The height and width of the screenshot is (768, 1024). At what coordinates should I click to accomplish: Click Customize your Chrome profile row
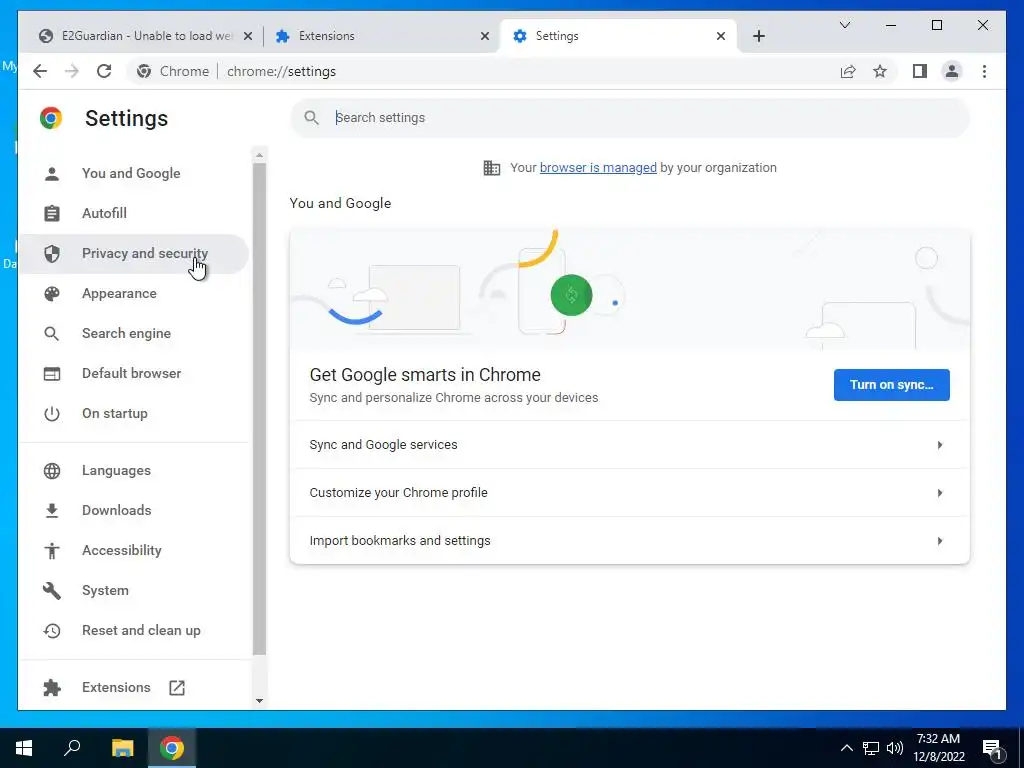[x=630, y=493]
